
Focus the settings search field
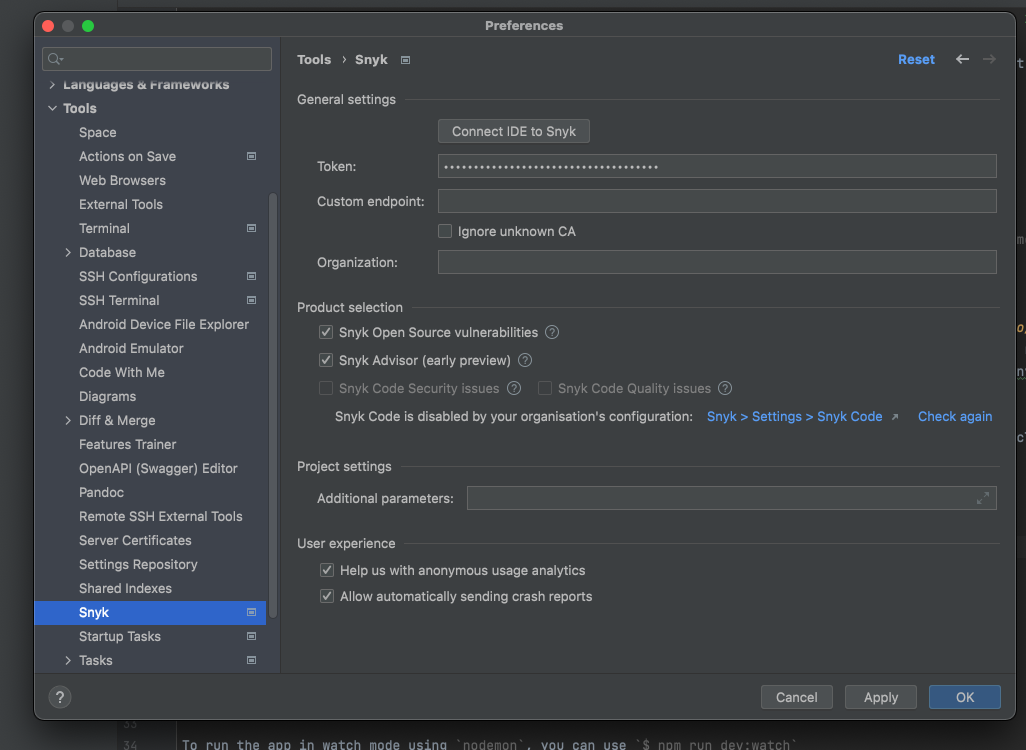click(x=157, y=60)
